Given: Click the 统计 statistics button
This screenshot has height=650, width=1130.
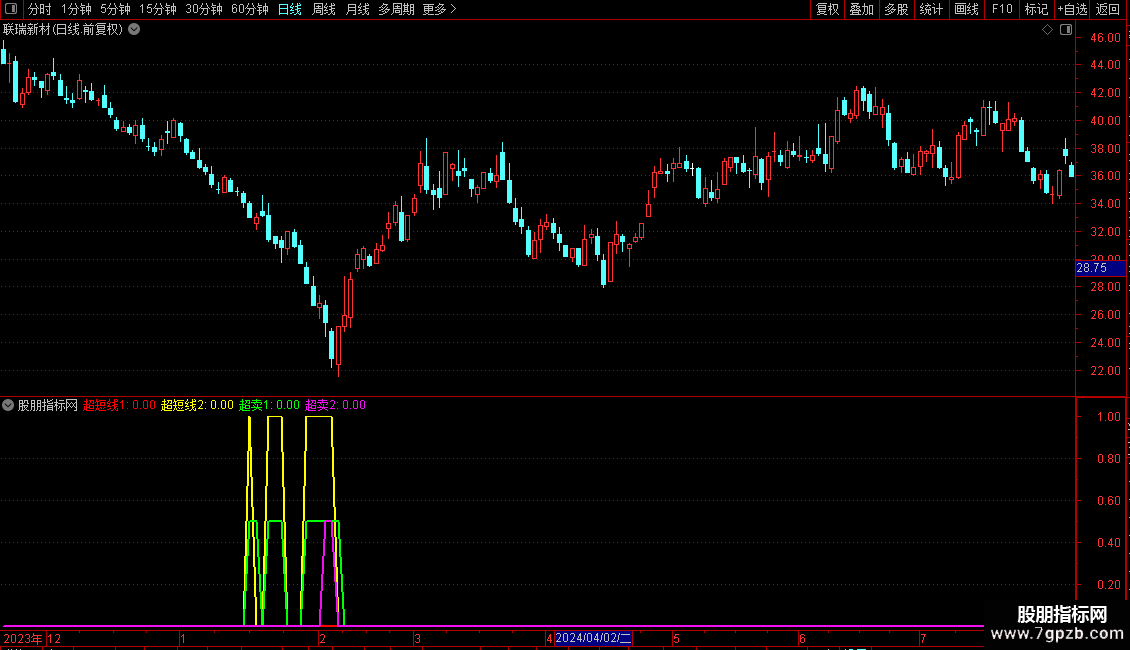Looking at the screenshot, I should pyautogui.click(x=930, y=9).
